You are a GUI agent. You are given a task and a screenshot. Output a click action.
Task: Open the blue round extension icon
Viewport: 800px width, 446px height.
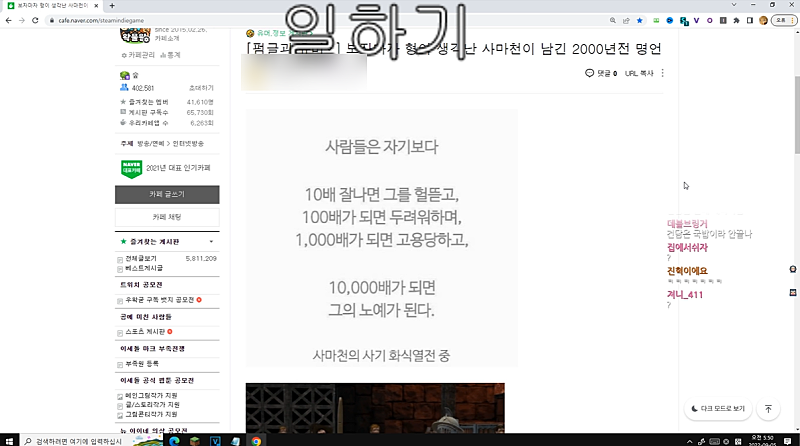coord(670,20)
